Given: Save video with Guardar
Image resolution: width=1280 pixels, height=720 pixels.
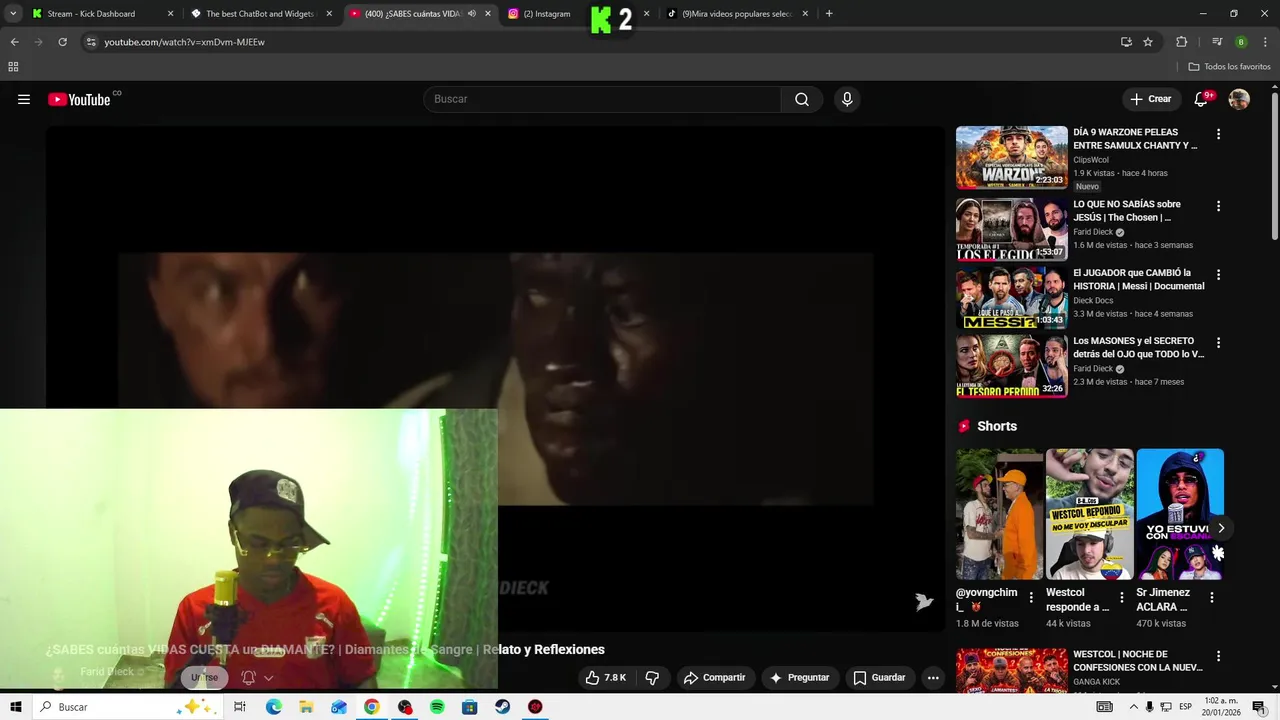Looking at the screenshot, I should click(x=879, y=677).
